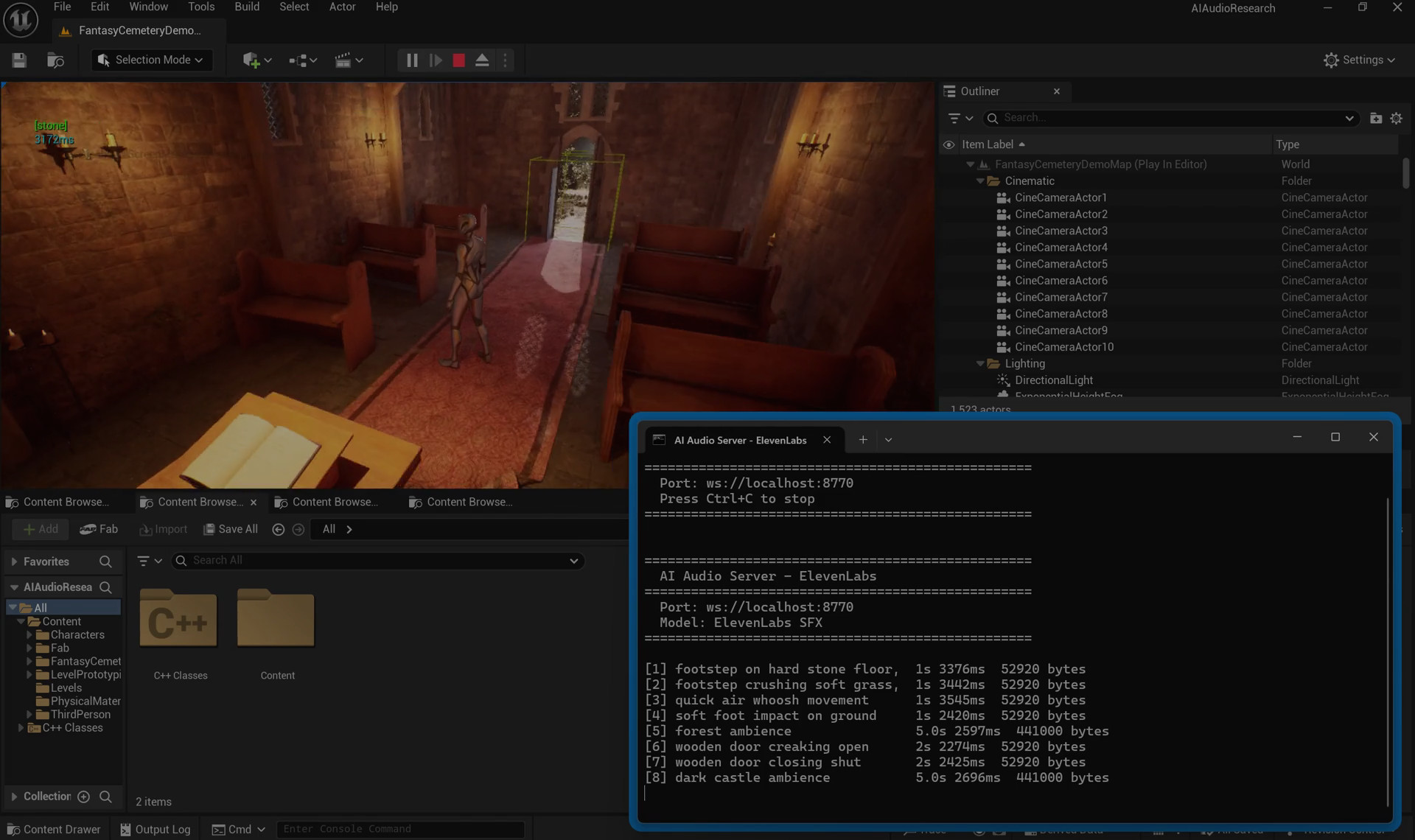This screenshot has height=840, width=1415.
Task: Open the Settings dropdown
Action: click(1359, 60)
